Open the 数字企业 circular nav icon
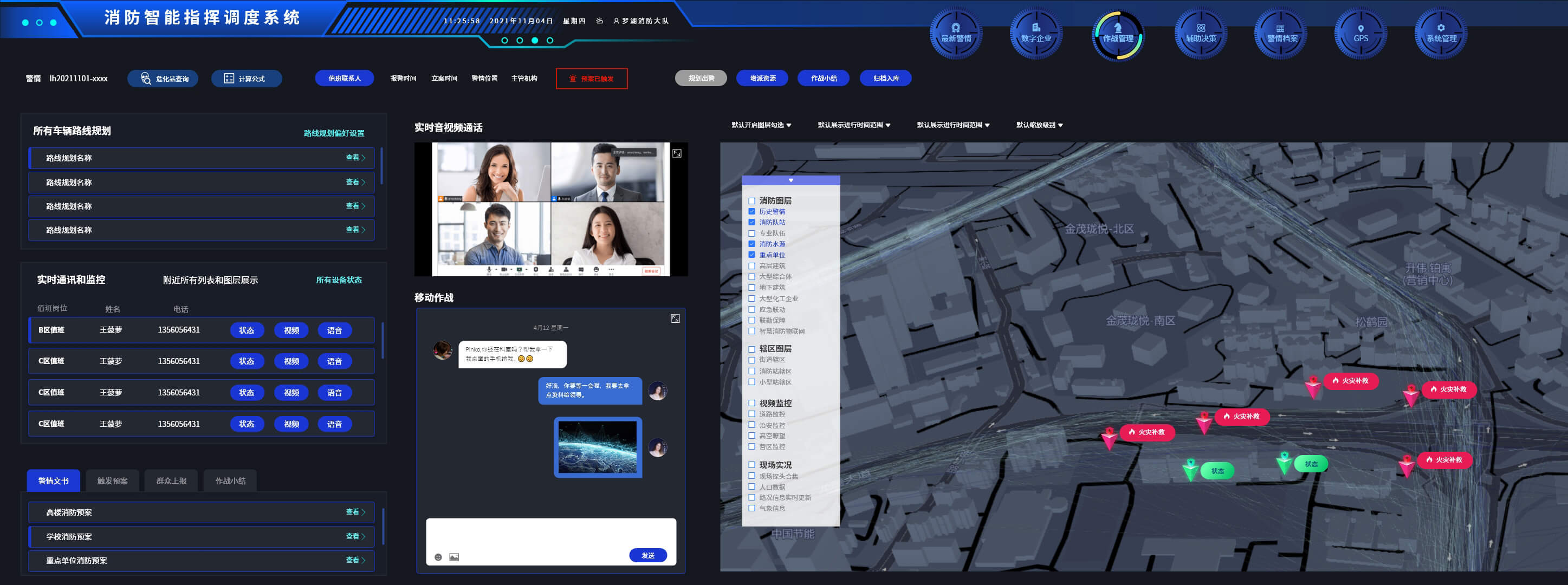This screenshot has width=1568, height=585. coord(1036,34)
